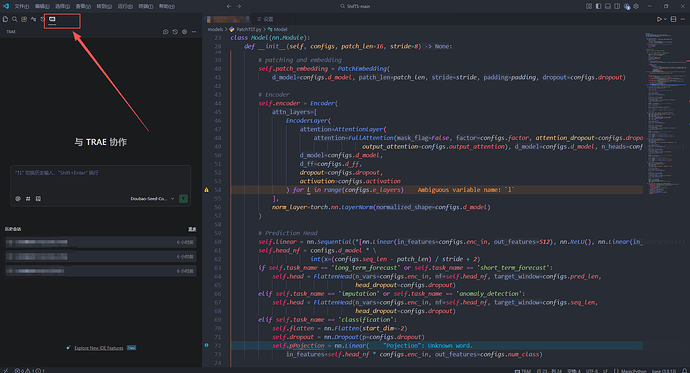690x373 pixels.
Task: Change the MagicPython language mode
Action: point(630,370)
